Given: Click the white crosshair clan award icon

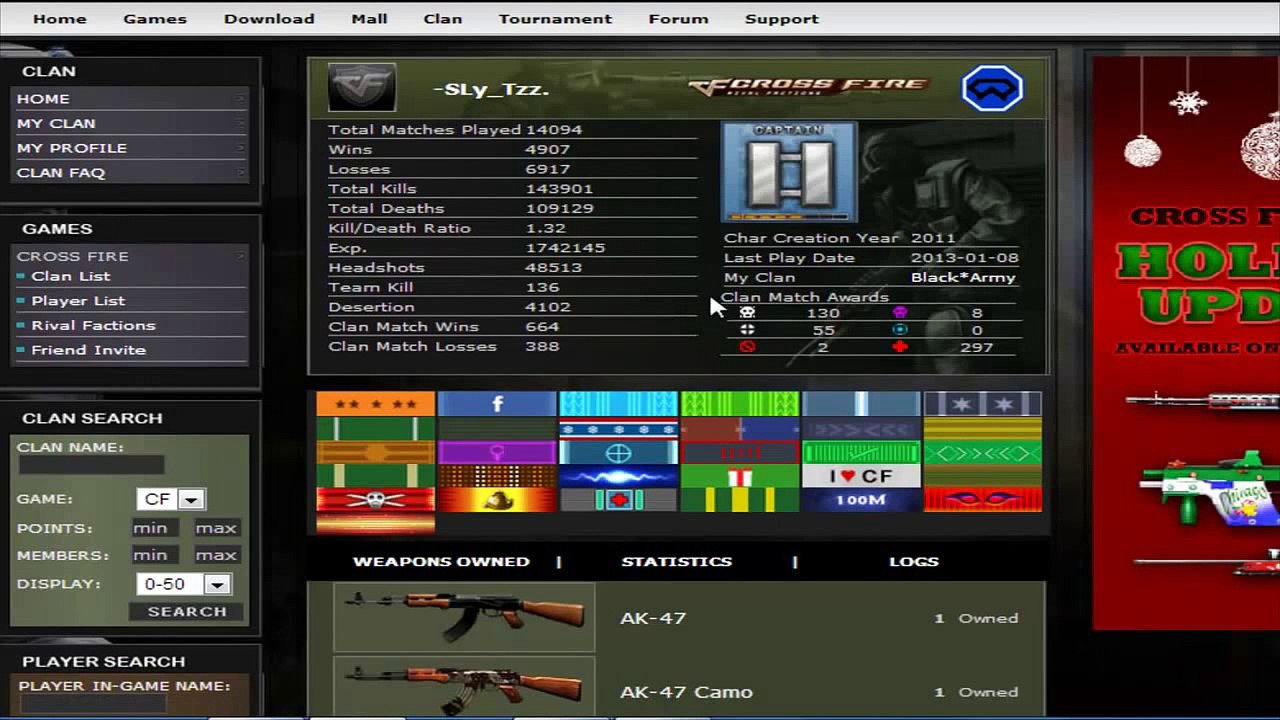Looking at the screenshot, I should point(747,330).
